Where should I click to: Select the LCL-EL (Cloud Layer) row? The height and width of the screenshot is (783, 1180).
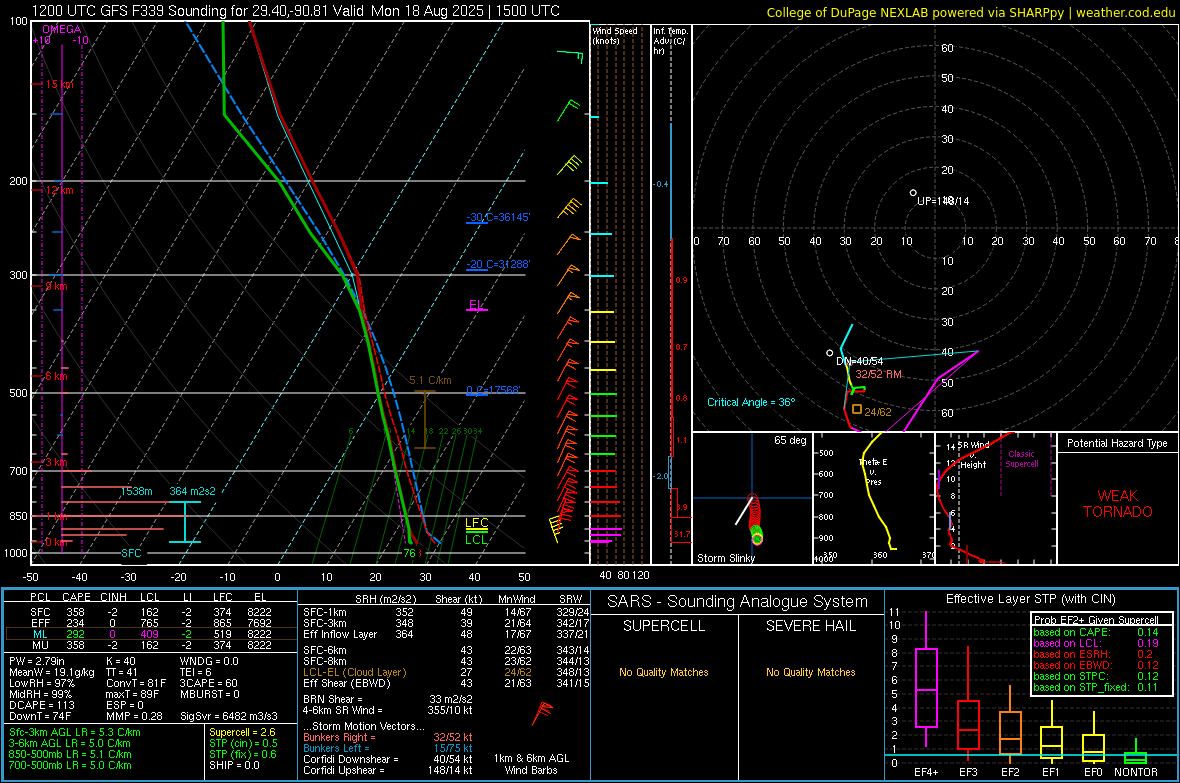[x=446, y=672]
